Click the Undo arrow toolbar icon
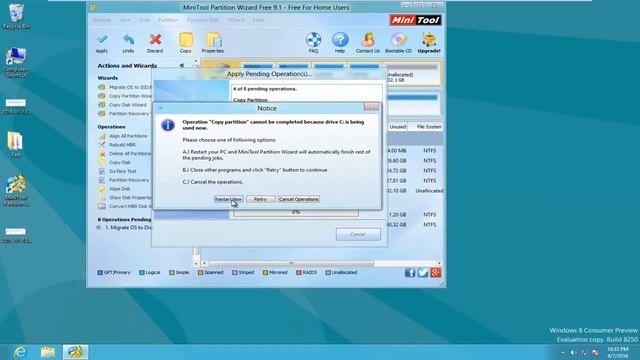This screenshot has width=640, height=360. point(128,40)
